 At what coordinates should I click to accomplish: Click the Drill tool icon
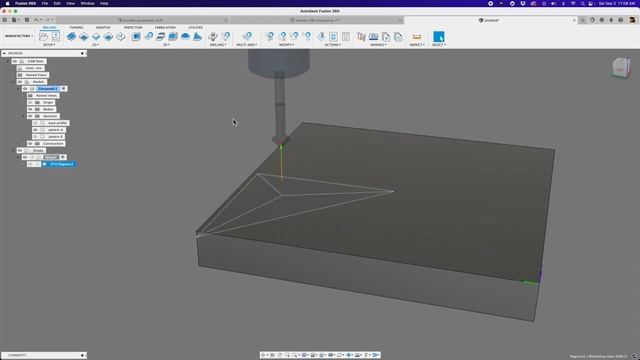tap(213, 36)
